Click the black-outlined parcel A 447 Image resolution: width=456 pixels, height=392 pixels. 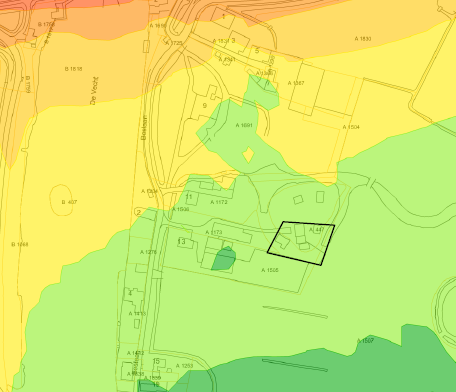301,243
